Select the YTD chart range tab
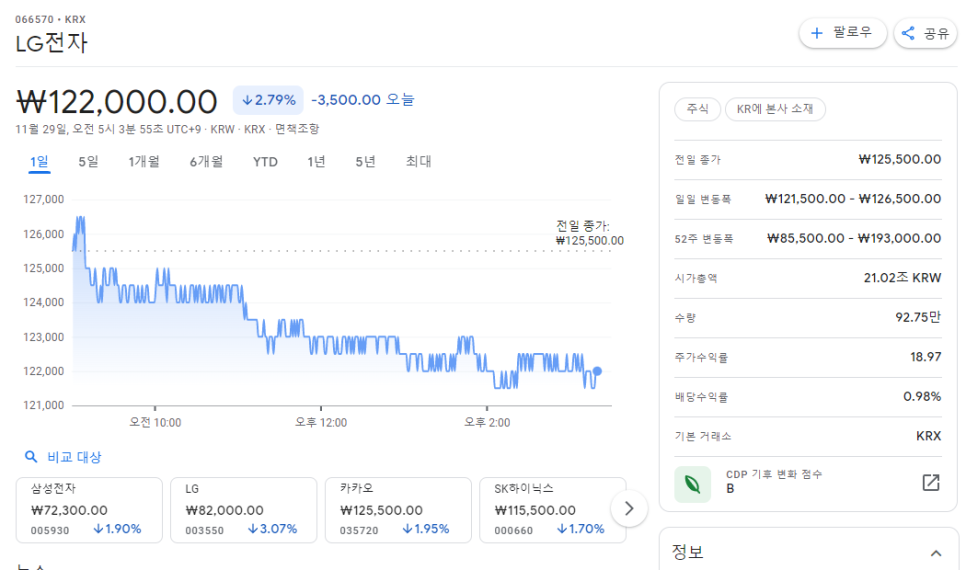This screenshot has height=570, width=966. [265, 161]
